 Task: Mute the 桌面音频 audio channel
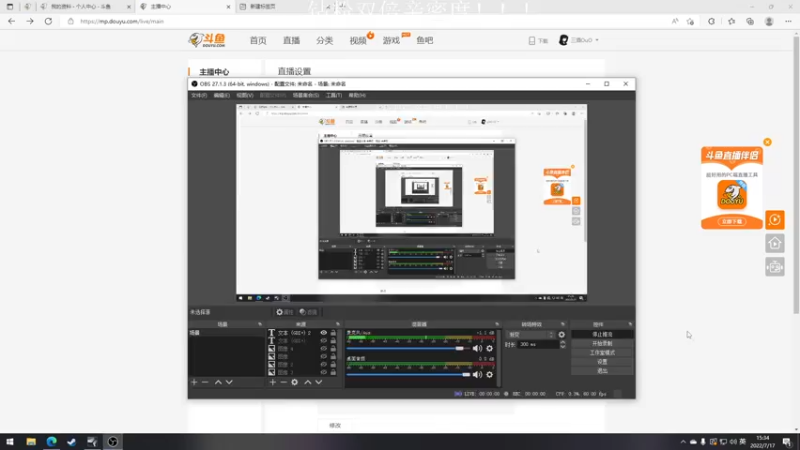[477, 374]
